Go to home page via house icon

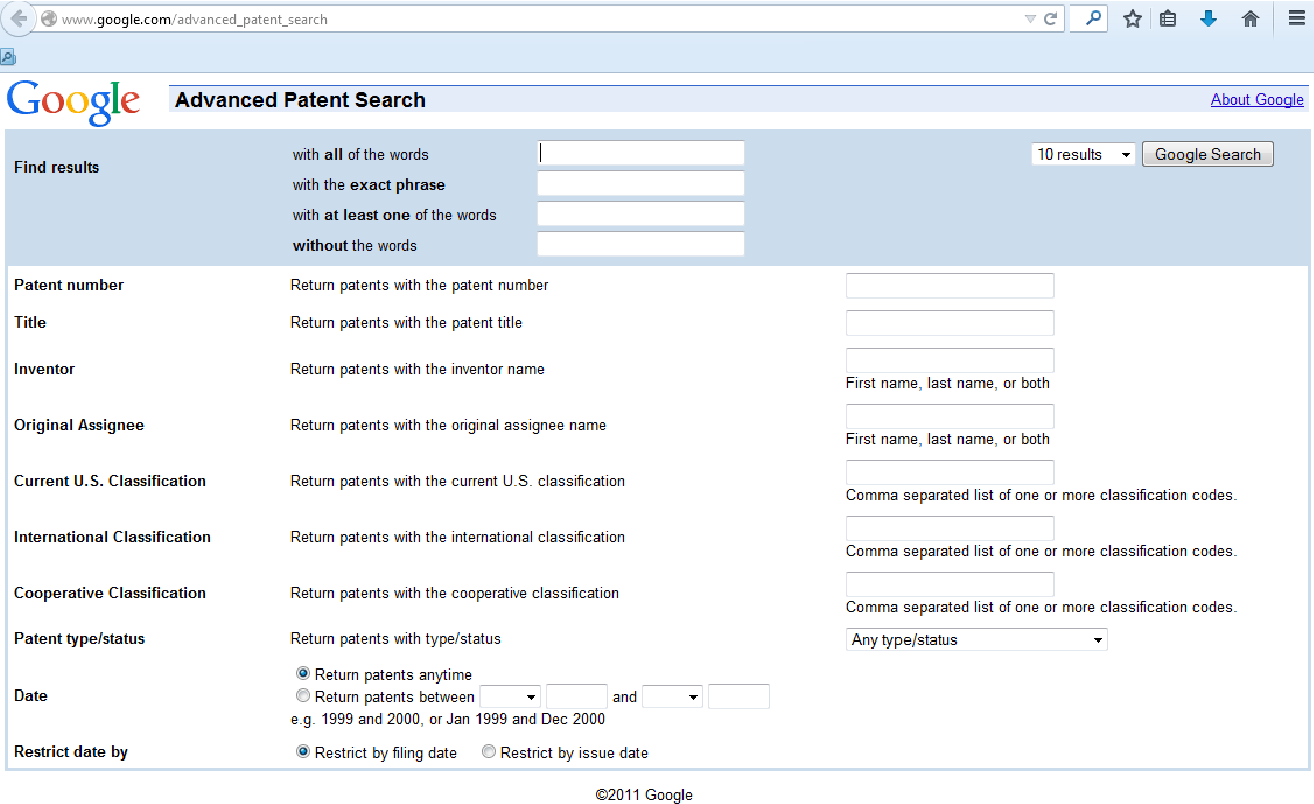1250,19
